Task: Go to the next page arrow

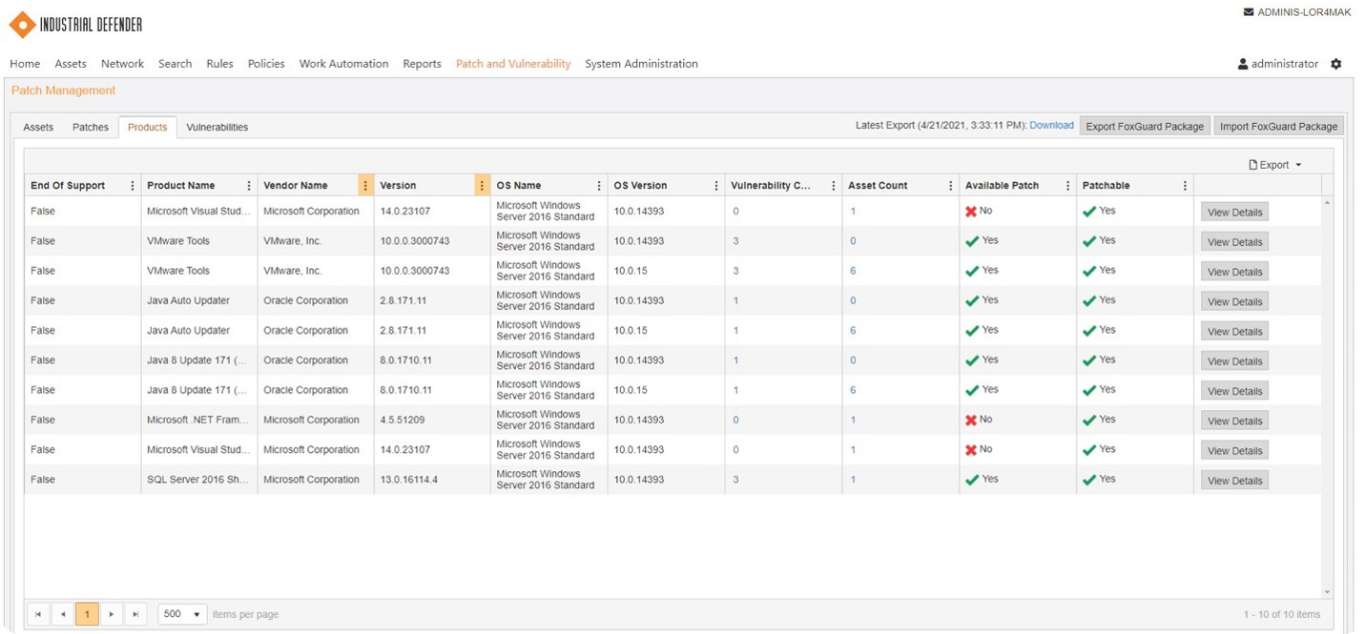Action: (x=112, y=613)
